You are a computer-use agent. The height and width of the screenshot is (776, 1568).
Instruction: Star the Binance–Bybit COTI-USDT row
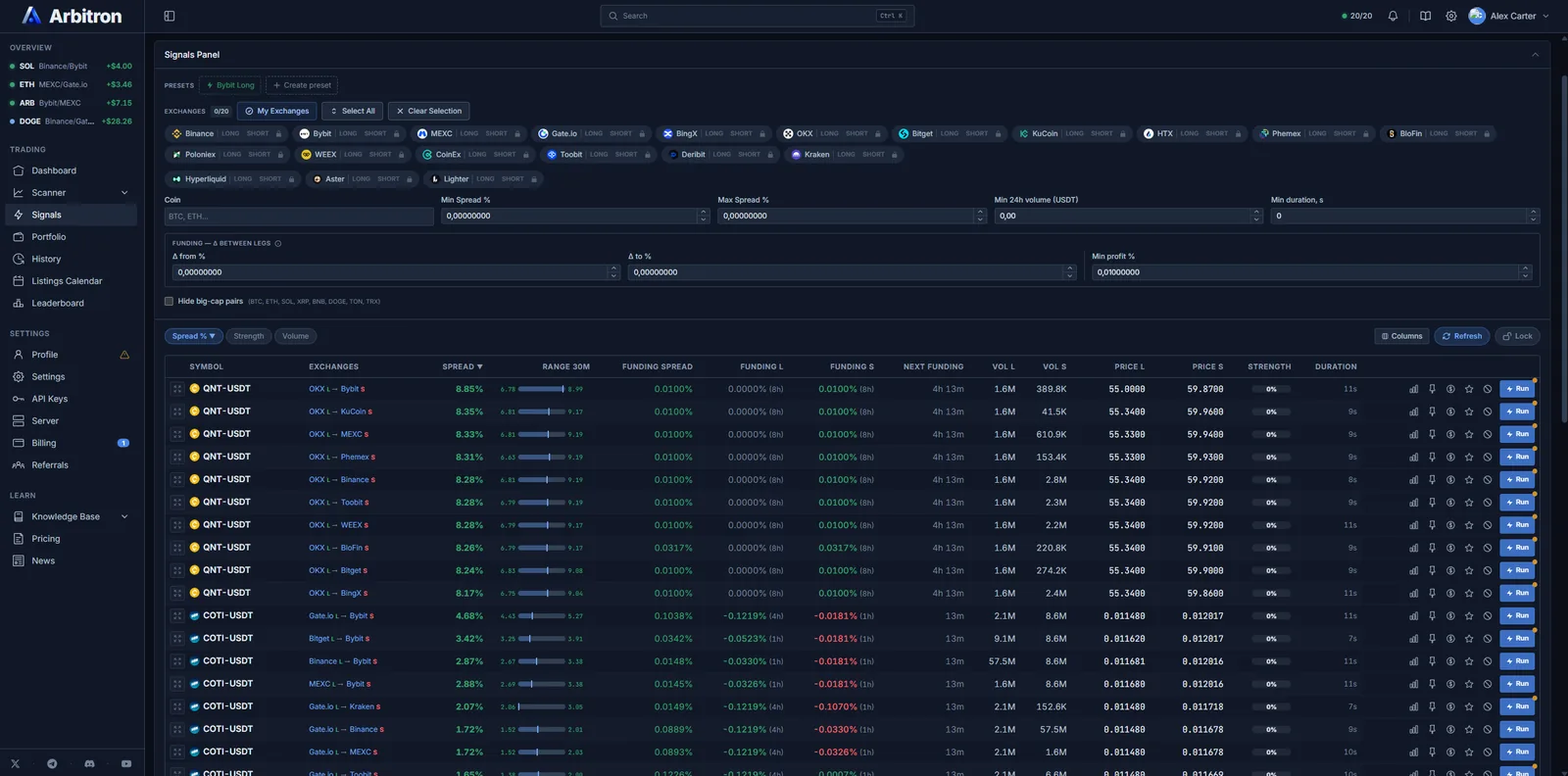(1469, 661)
